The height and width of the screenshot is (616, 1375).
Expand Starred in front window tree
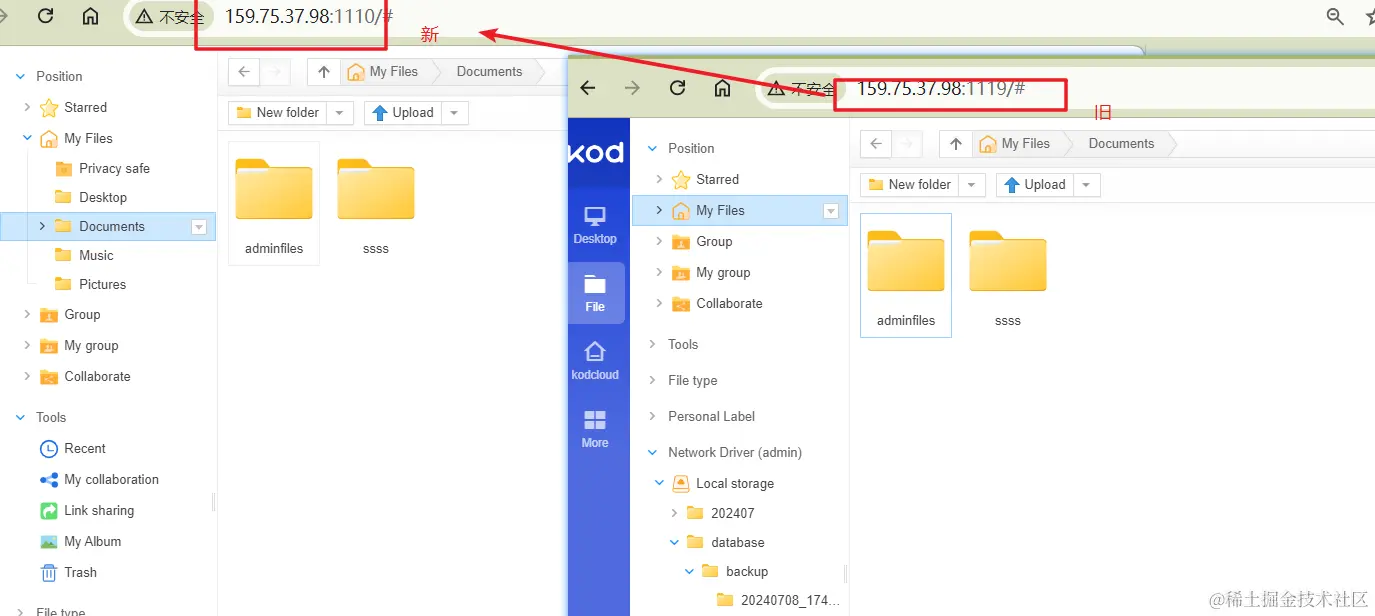tap(659, 179)
